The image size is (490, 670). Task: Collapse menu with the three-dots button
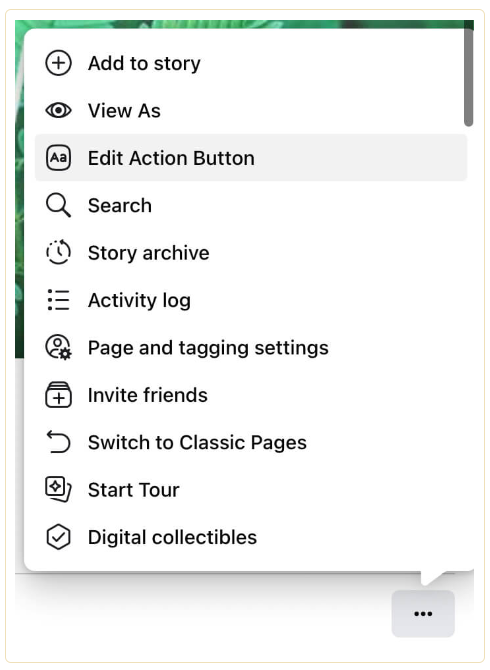[423, 614]
